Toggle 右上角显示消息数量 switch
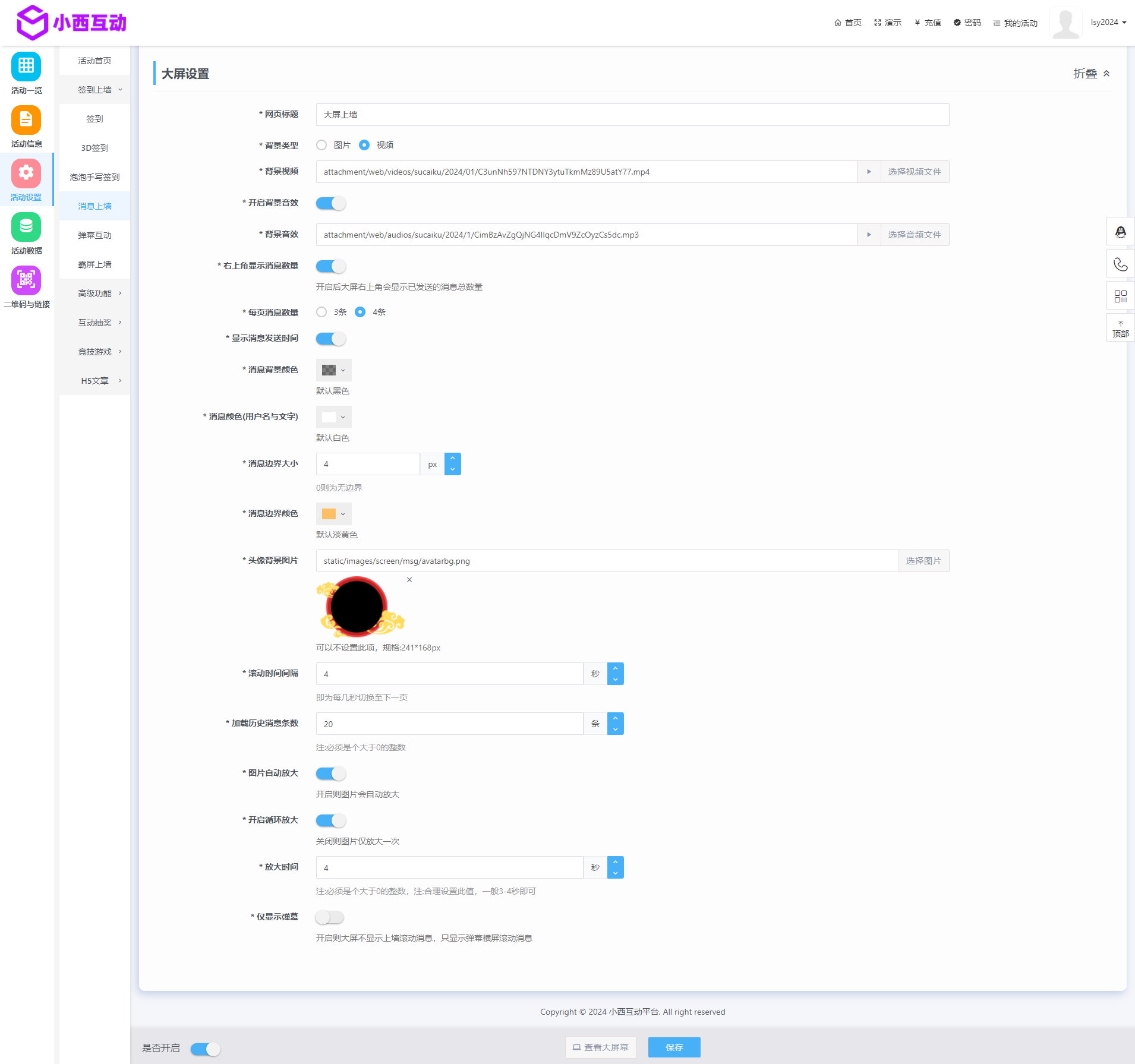 [331, 266]
